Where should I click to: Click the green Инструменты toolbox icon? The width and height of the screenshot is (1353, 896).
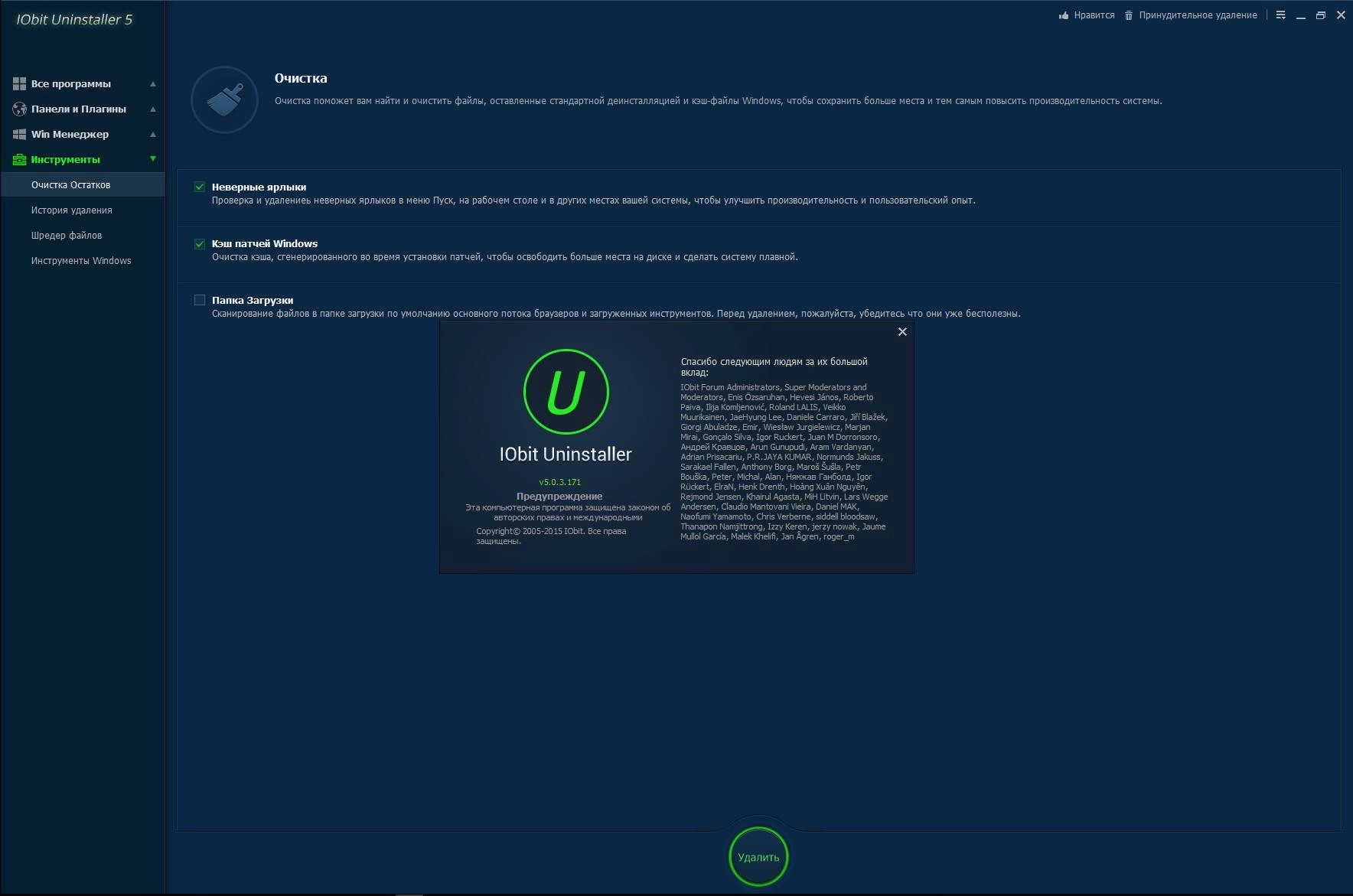(x=19, y=159)
